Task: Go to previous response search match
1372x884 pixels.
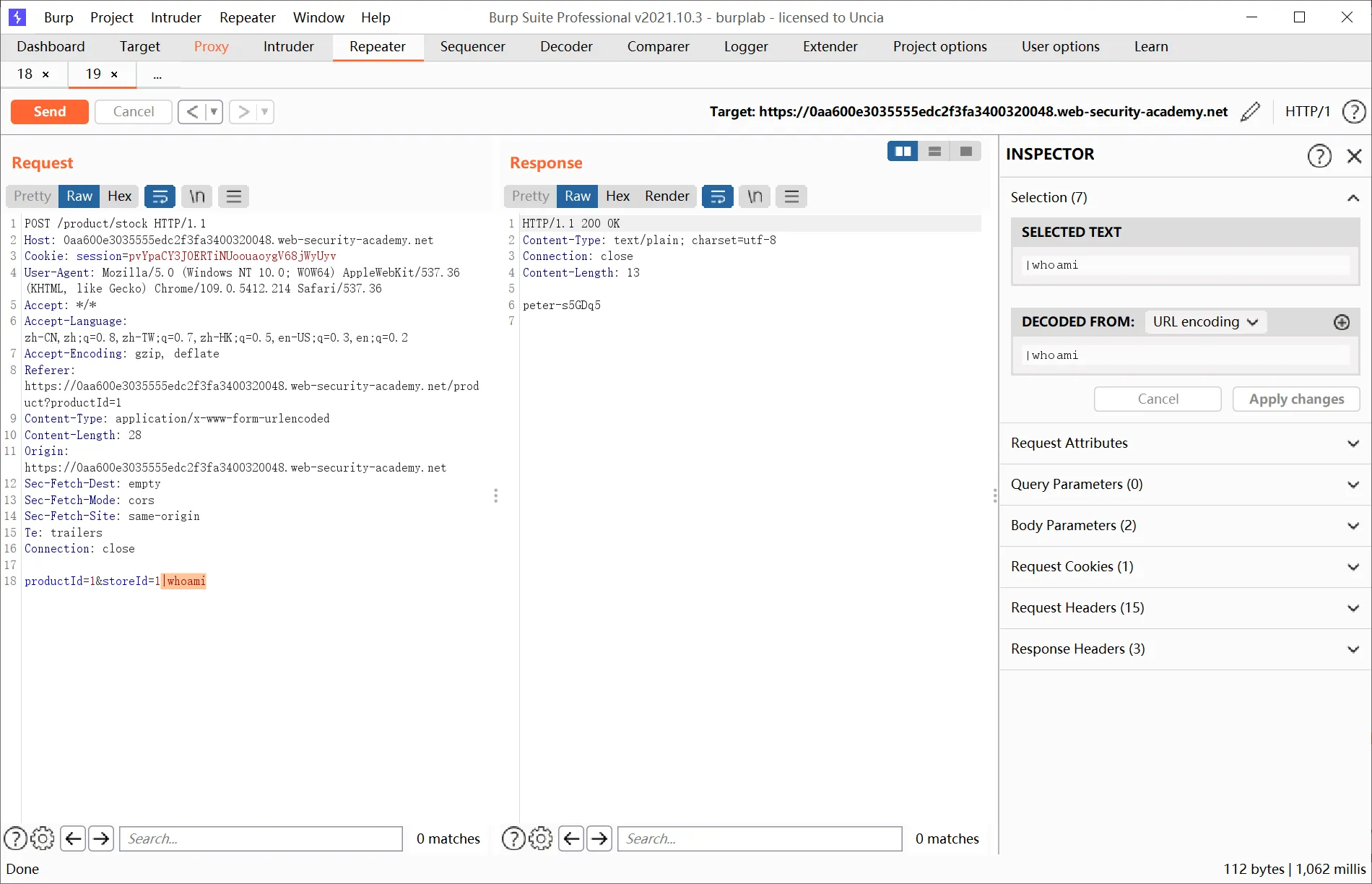Action: (571, 838)
